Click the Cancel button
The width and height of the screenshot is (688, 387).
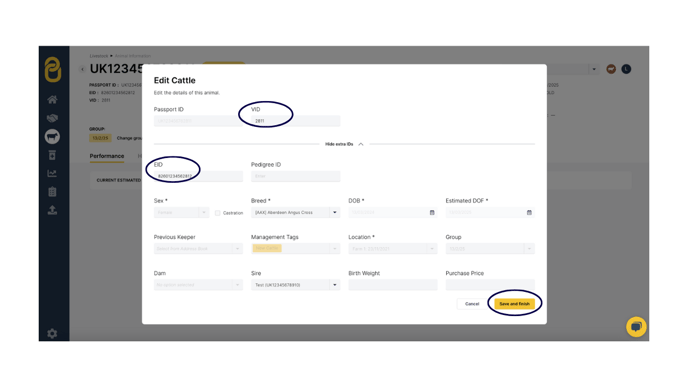click(472, 304)
